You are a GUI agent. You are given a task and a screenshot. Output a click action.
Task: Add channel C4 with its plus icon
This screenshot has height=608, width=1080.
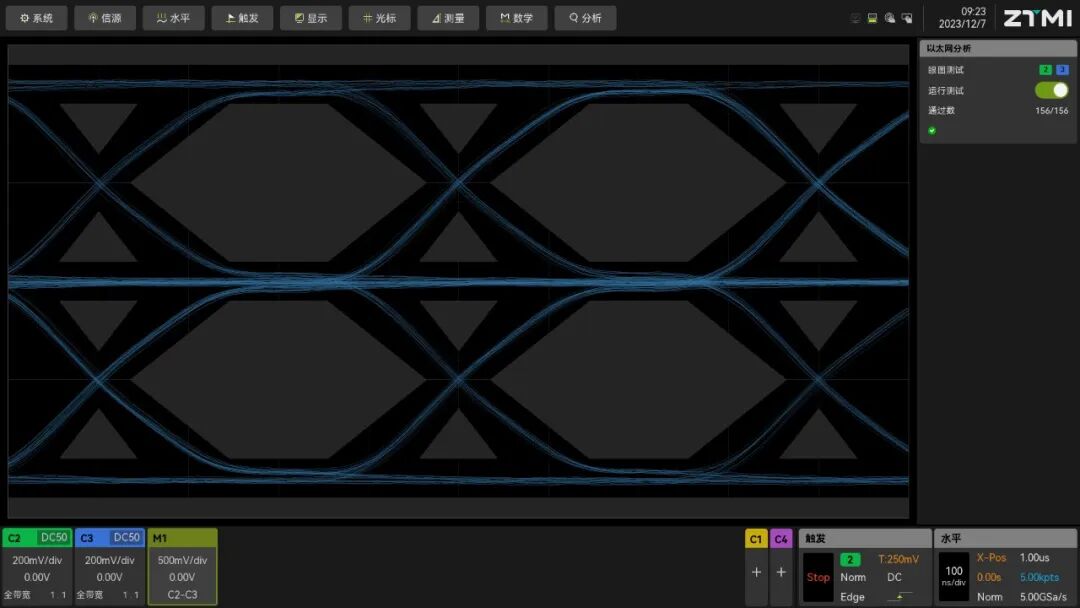[x=781, y=572]
